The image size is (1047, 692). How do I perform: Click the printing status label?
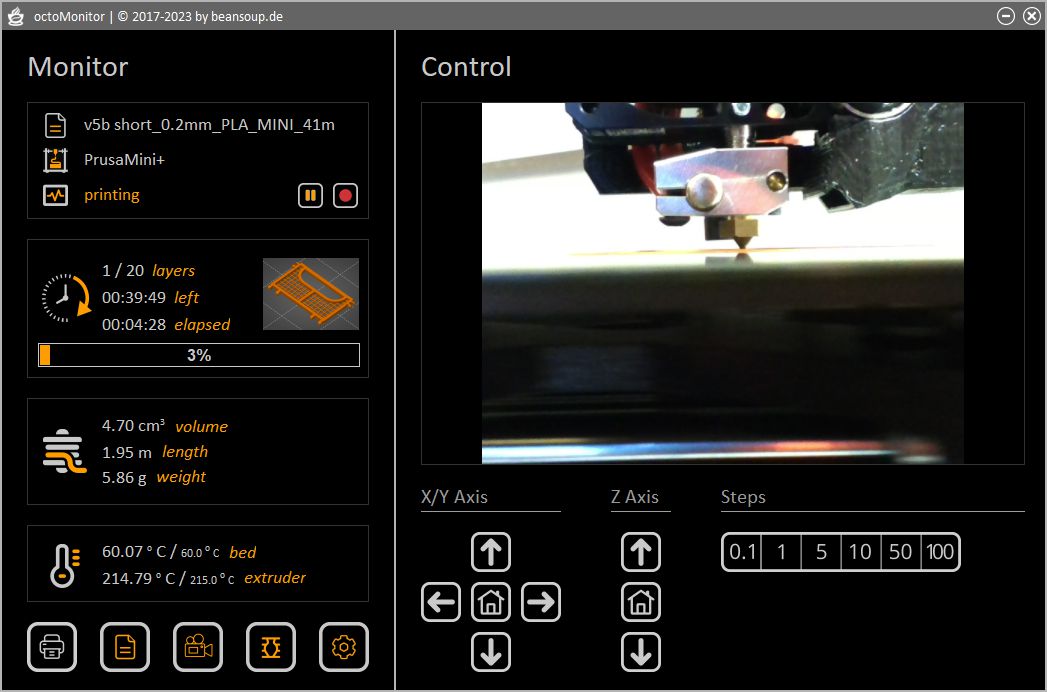click(112, 194)
